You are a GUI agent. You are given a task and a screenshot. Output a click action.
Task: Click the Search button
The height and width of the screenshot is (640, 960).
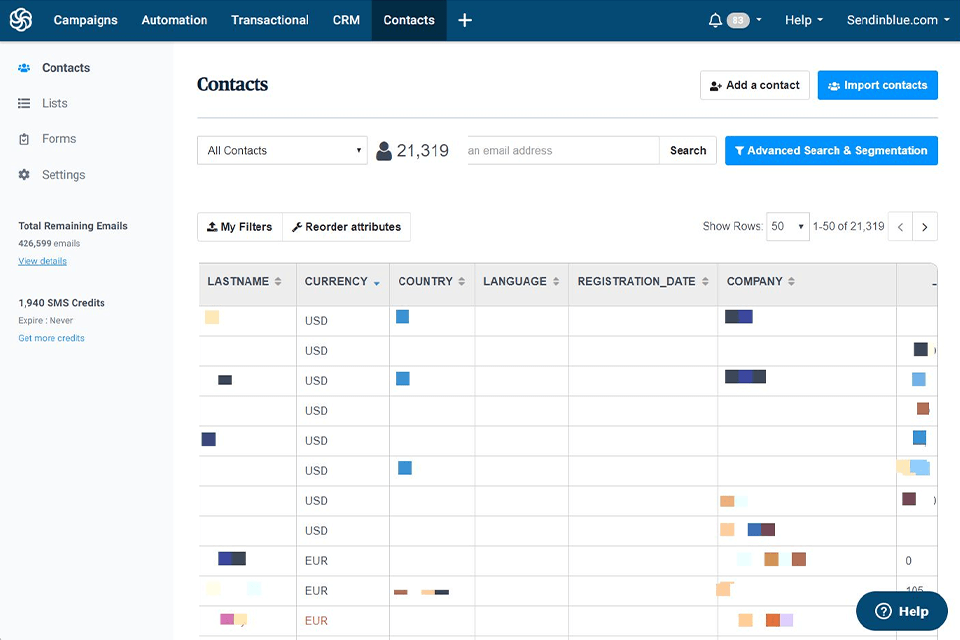(x=688, y=151)
